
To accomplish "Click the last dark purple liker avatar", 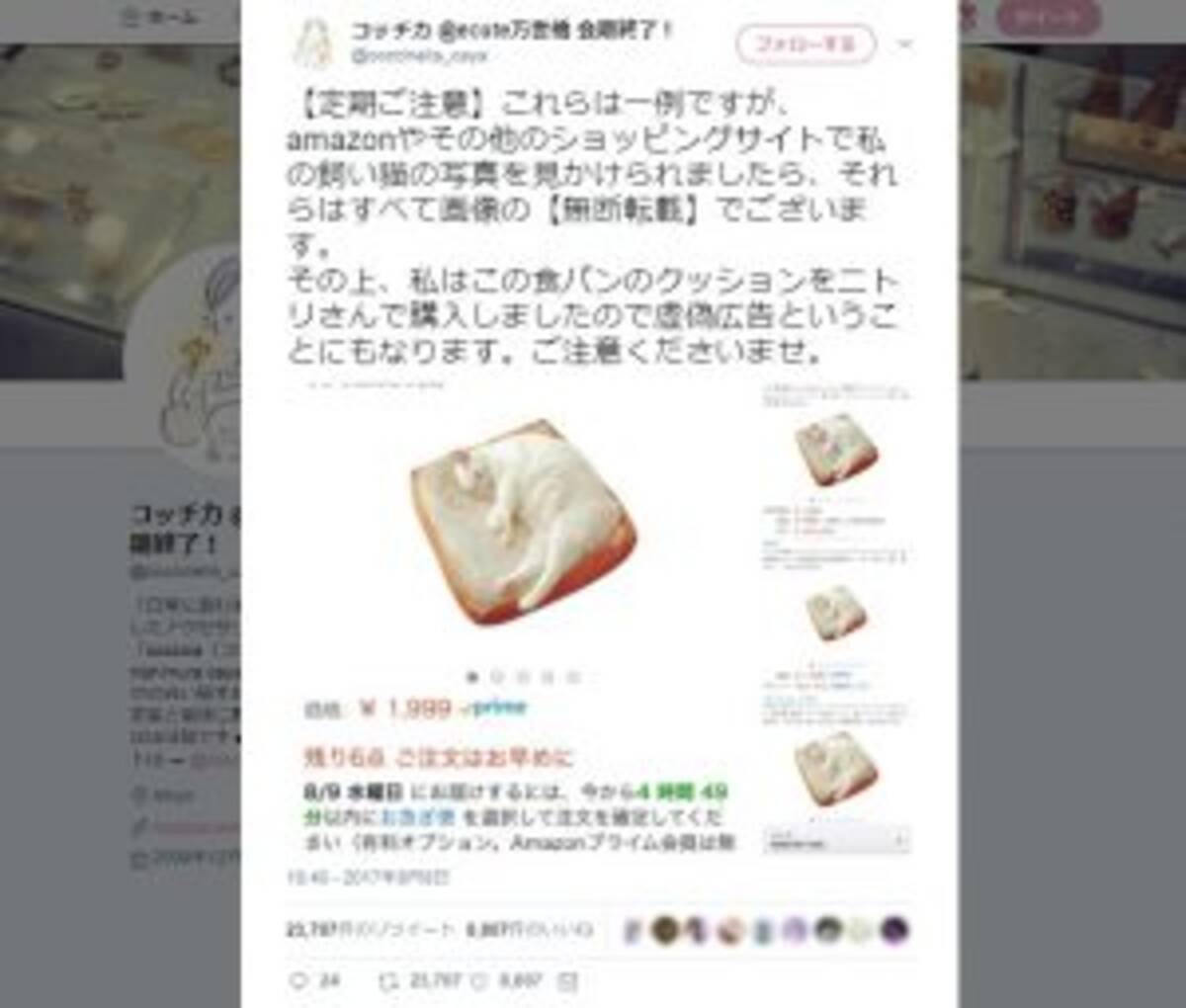I will pyautogui.click(x=894, y=930).
